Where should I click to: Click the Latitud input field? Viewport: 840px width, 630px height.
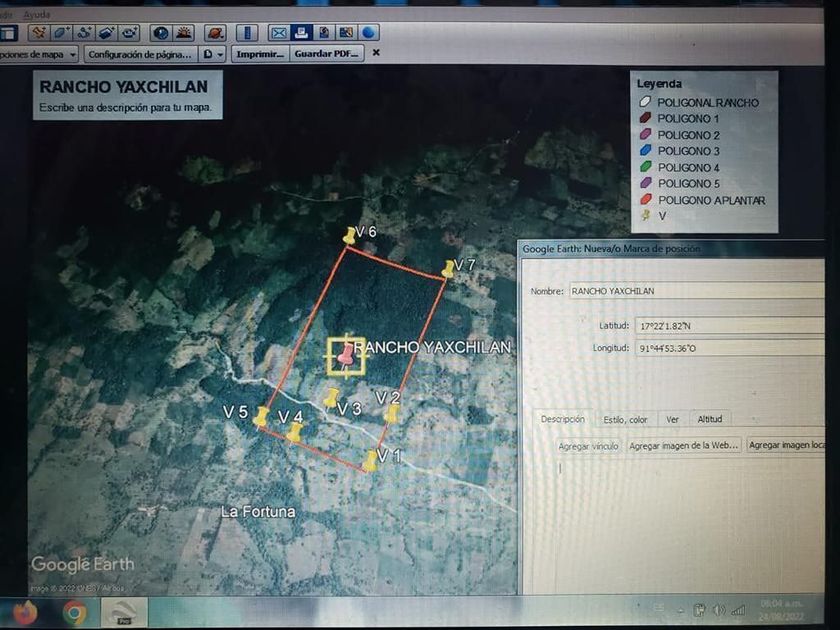(730, 326)
